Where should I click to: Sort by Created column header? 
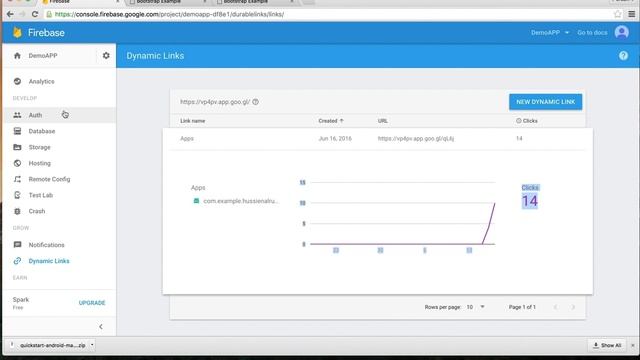tap(331, 121)
